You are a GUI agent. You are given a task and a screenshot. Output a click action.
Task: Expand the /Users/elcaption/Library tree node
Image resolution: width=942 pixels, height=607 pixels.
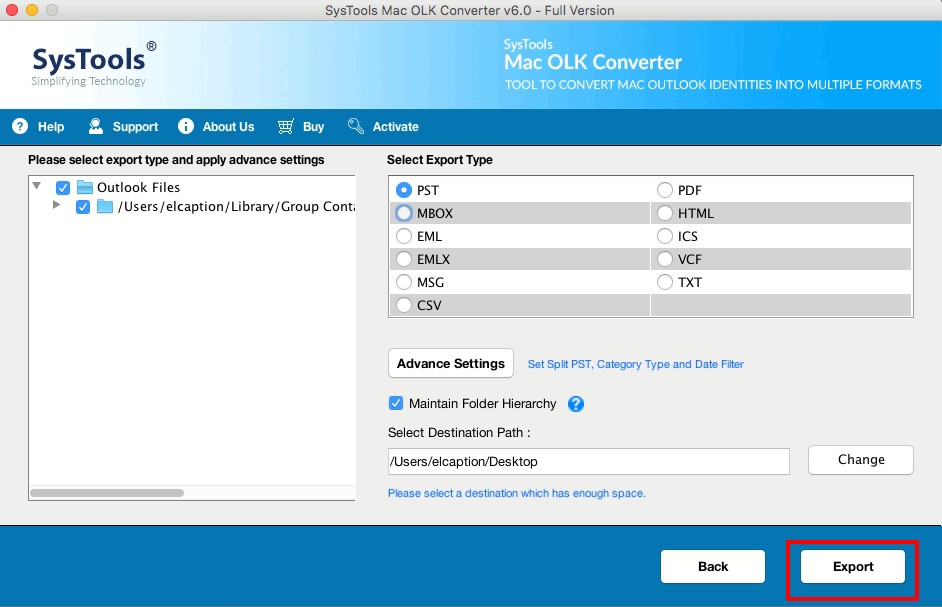point(56,205)
